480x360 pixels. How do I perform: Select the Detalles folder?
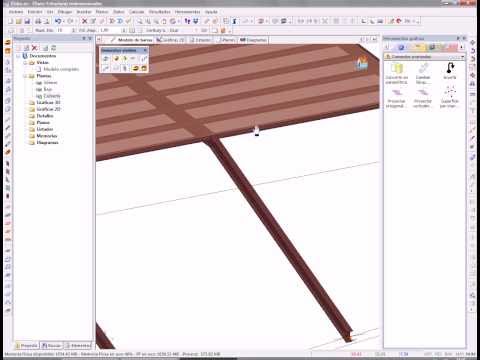(x=41, y=116)
